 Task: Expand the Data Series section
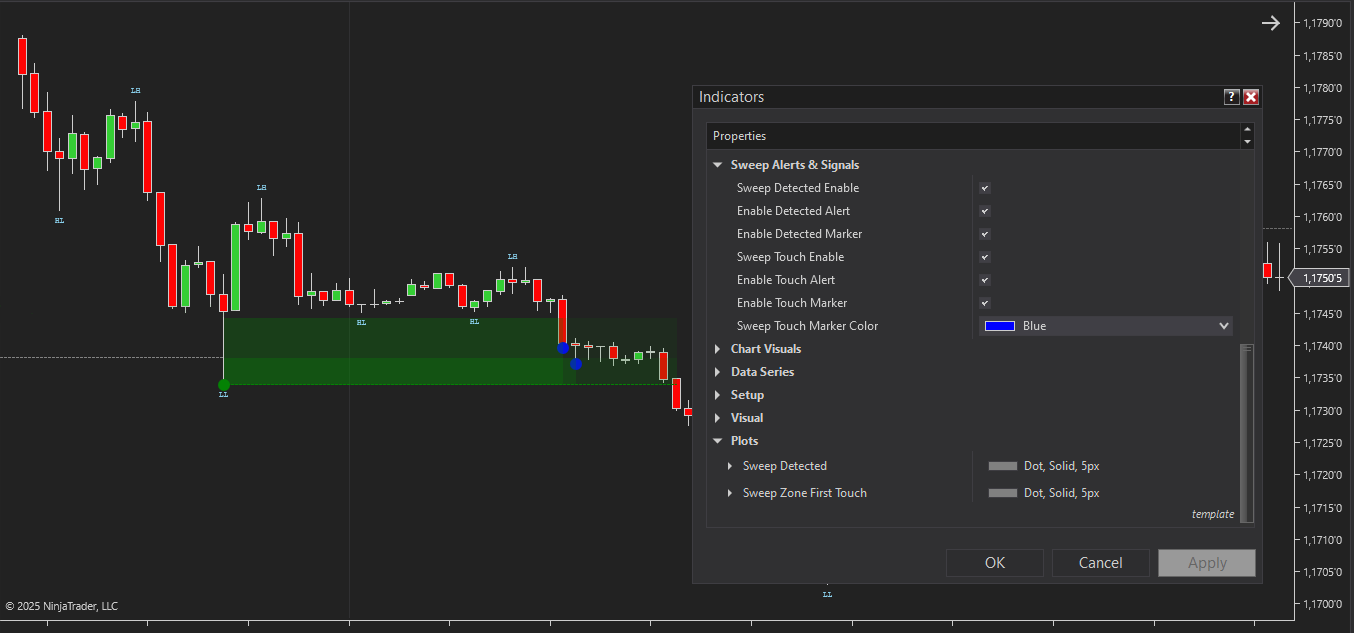(718, 372)
